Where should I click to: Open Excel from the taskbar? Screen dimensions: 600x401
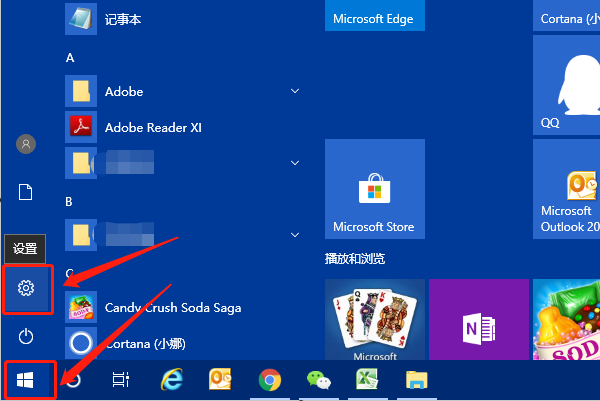tap(367, 379)
